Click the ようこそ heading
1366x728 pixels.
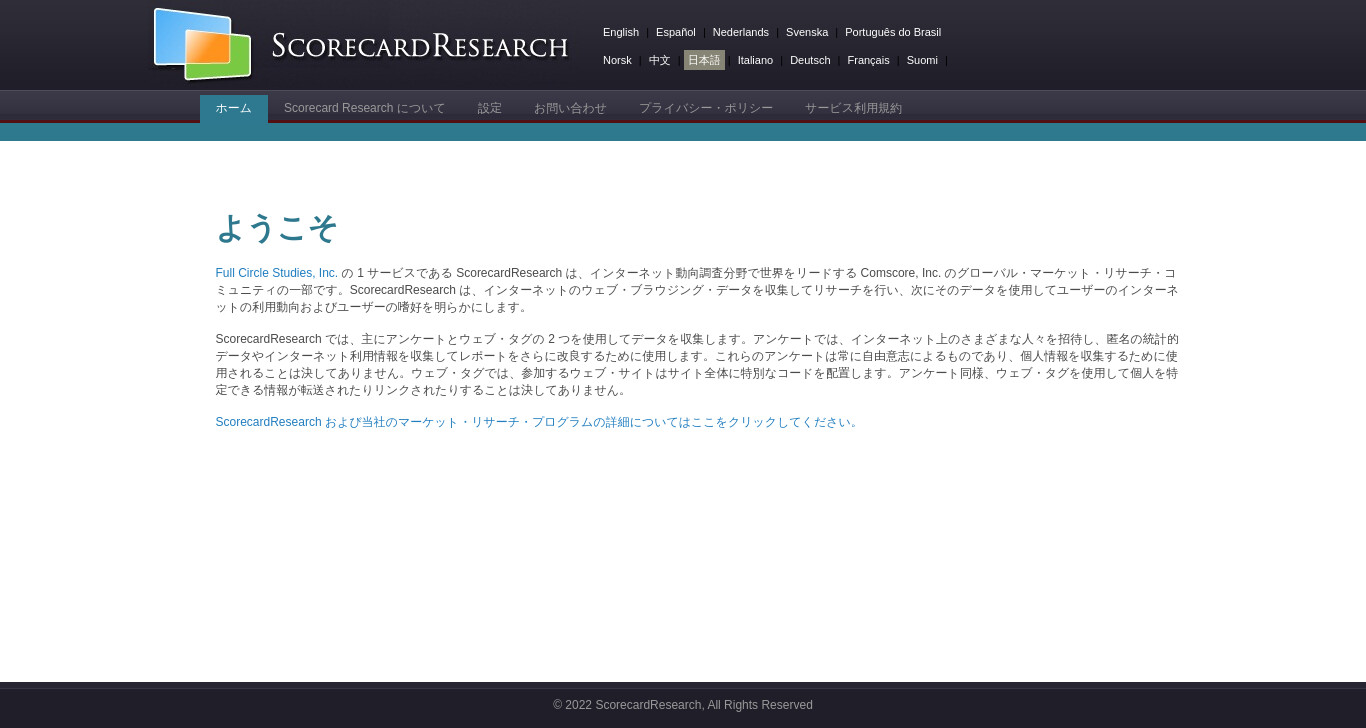point(277,228)
